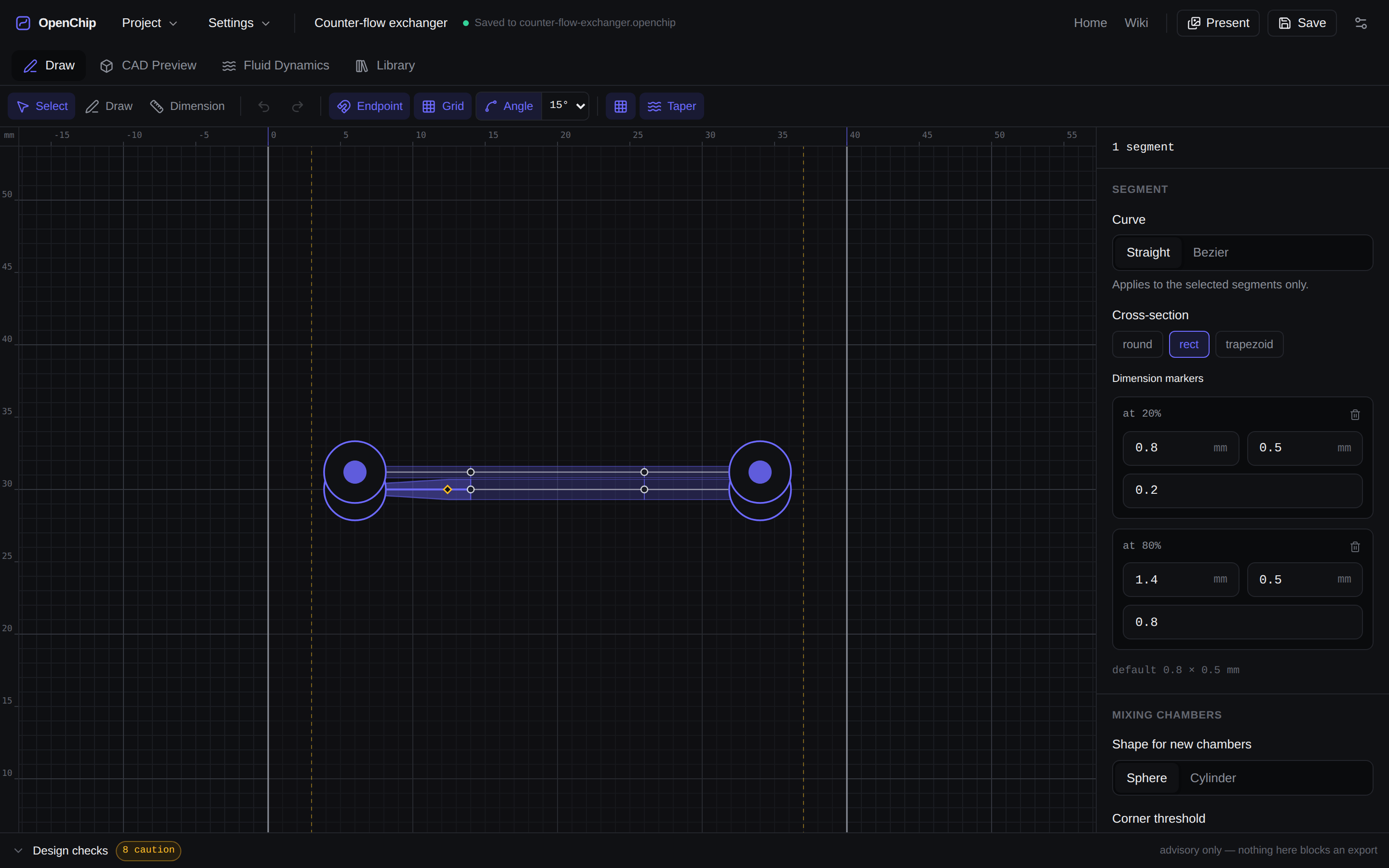Click the left mixing chamber's filled center
This screenshot has height=868, width=1389.
coord(354,472)
